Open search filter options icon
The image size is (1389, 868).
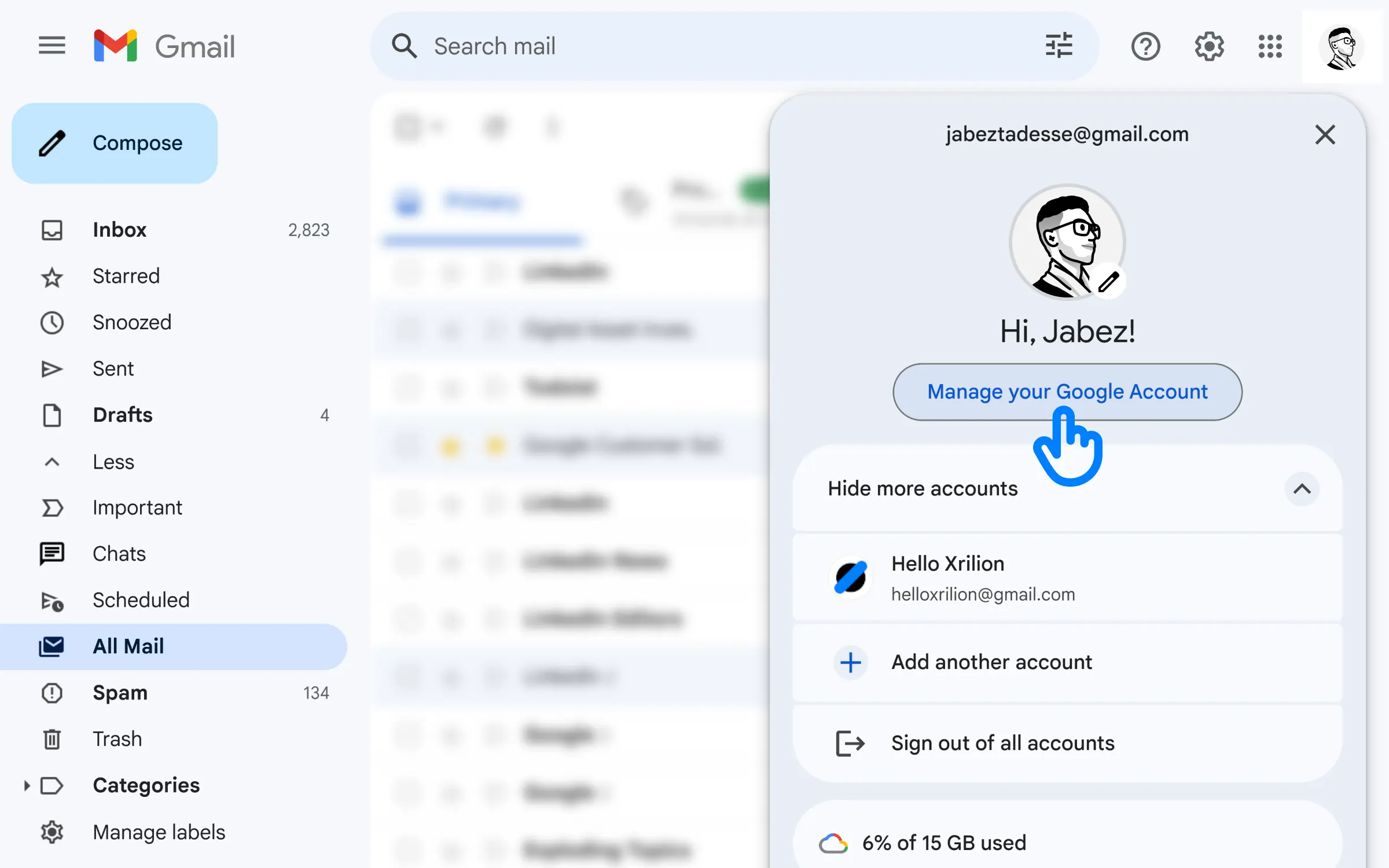(x=1059, y=46)
